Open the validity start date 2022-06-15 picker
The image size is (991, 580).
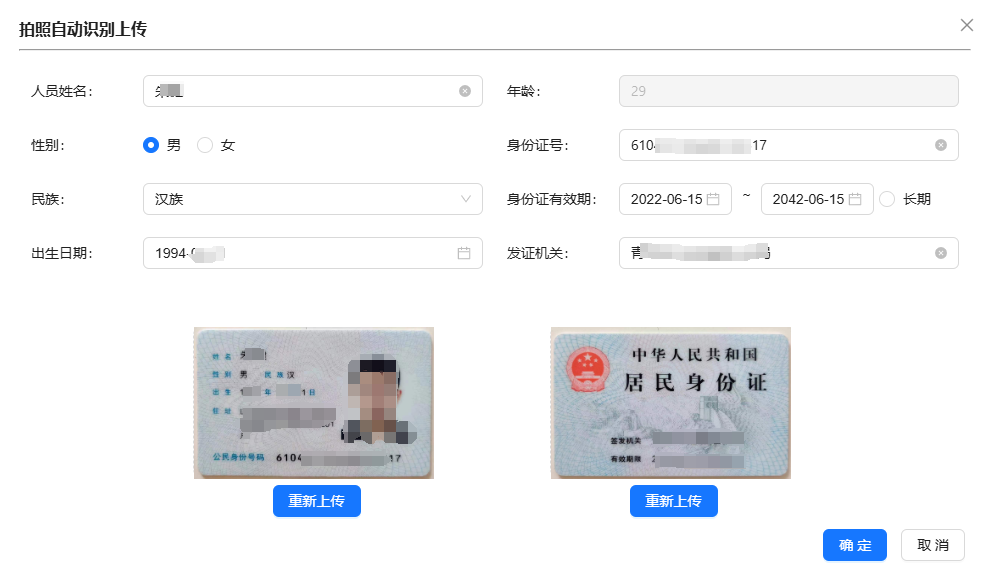(x=667, y=199)
